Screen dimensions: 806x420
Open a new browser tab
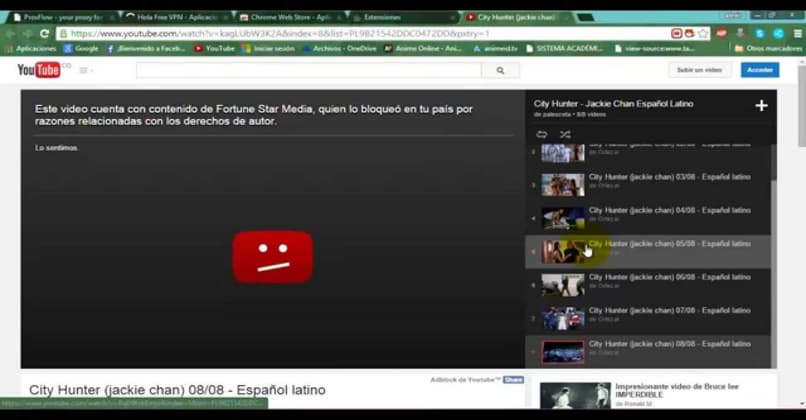click(585, 17)
